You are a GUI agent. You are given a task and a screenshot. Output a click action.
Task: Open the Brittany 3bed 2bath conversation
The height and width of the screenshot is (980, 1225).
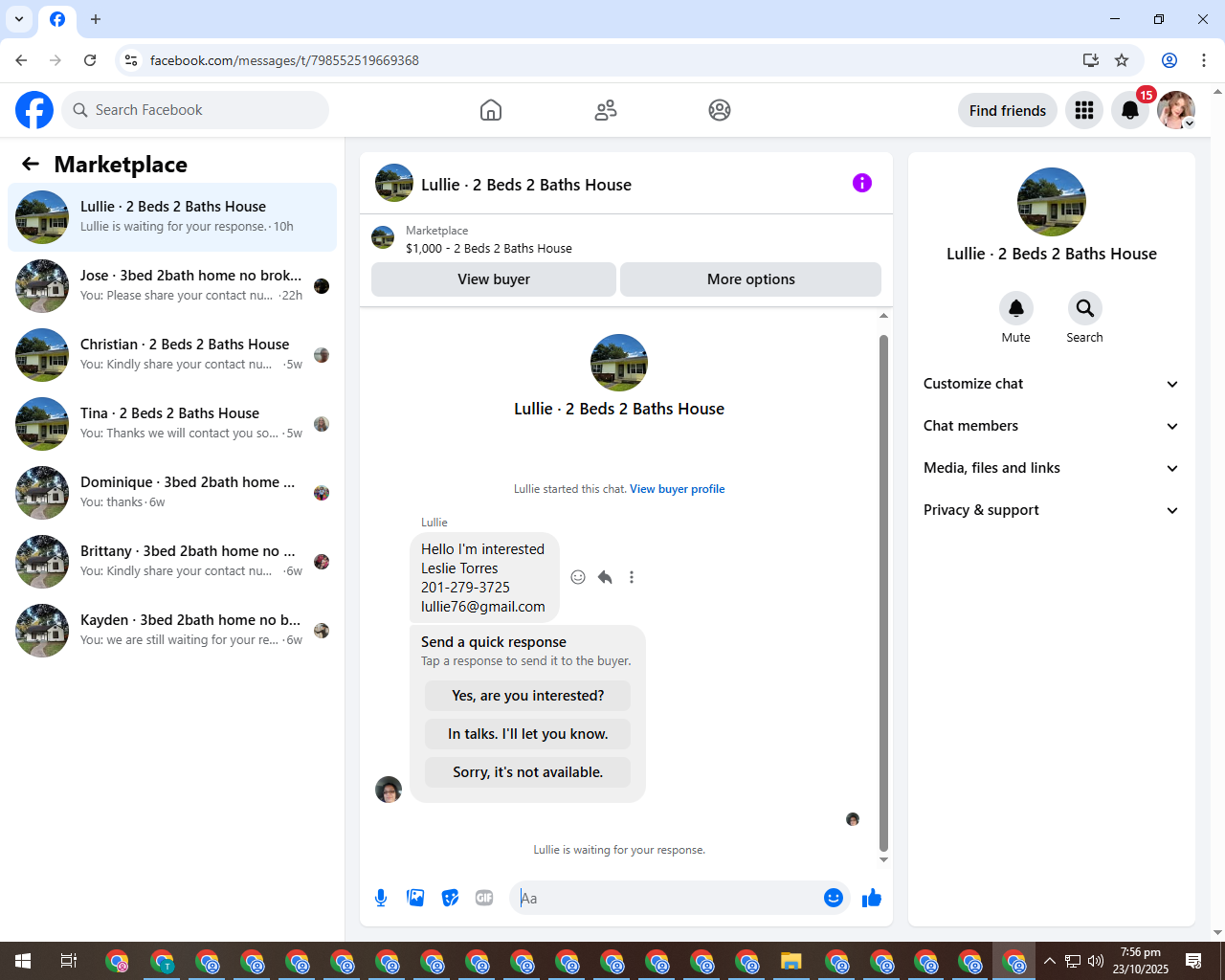click(x=172, y=562)
